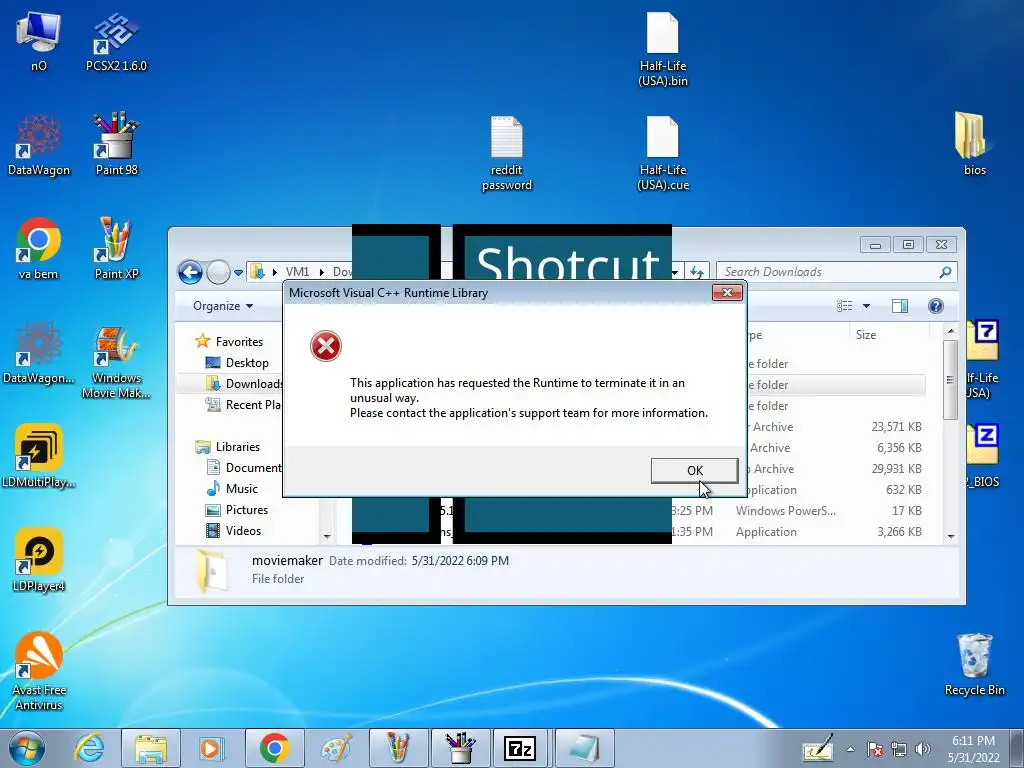Open the view options dropdown arrow in Explorer
Screen dimensions: 1024x768
[866, 306]
